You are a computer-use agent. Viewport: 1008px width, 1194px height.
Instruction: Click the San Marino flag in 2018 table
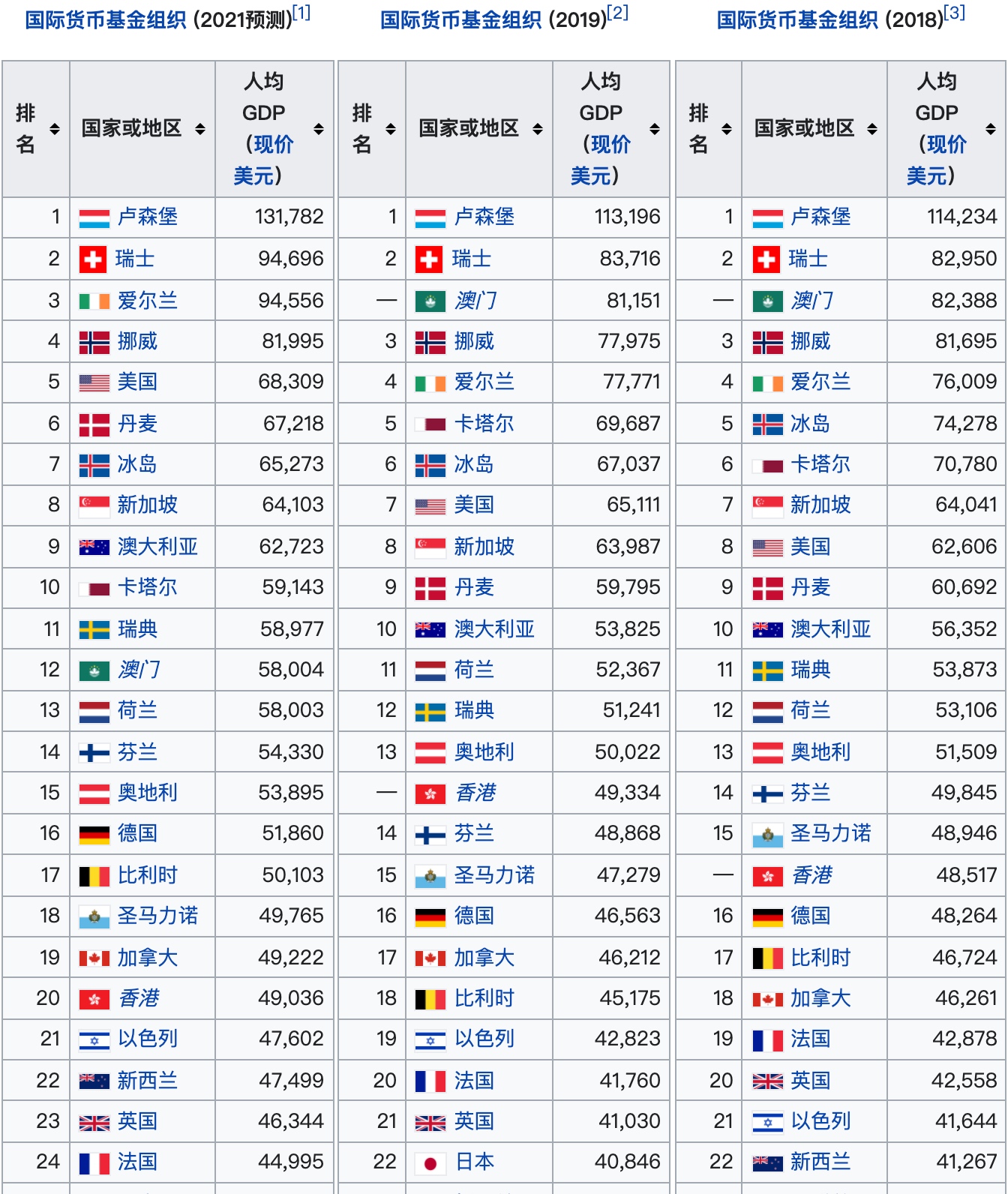[767, 834]
